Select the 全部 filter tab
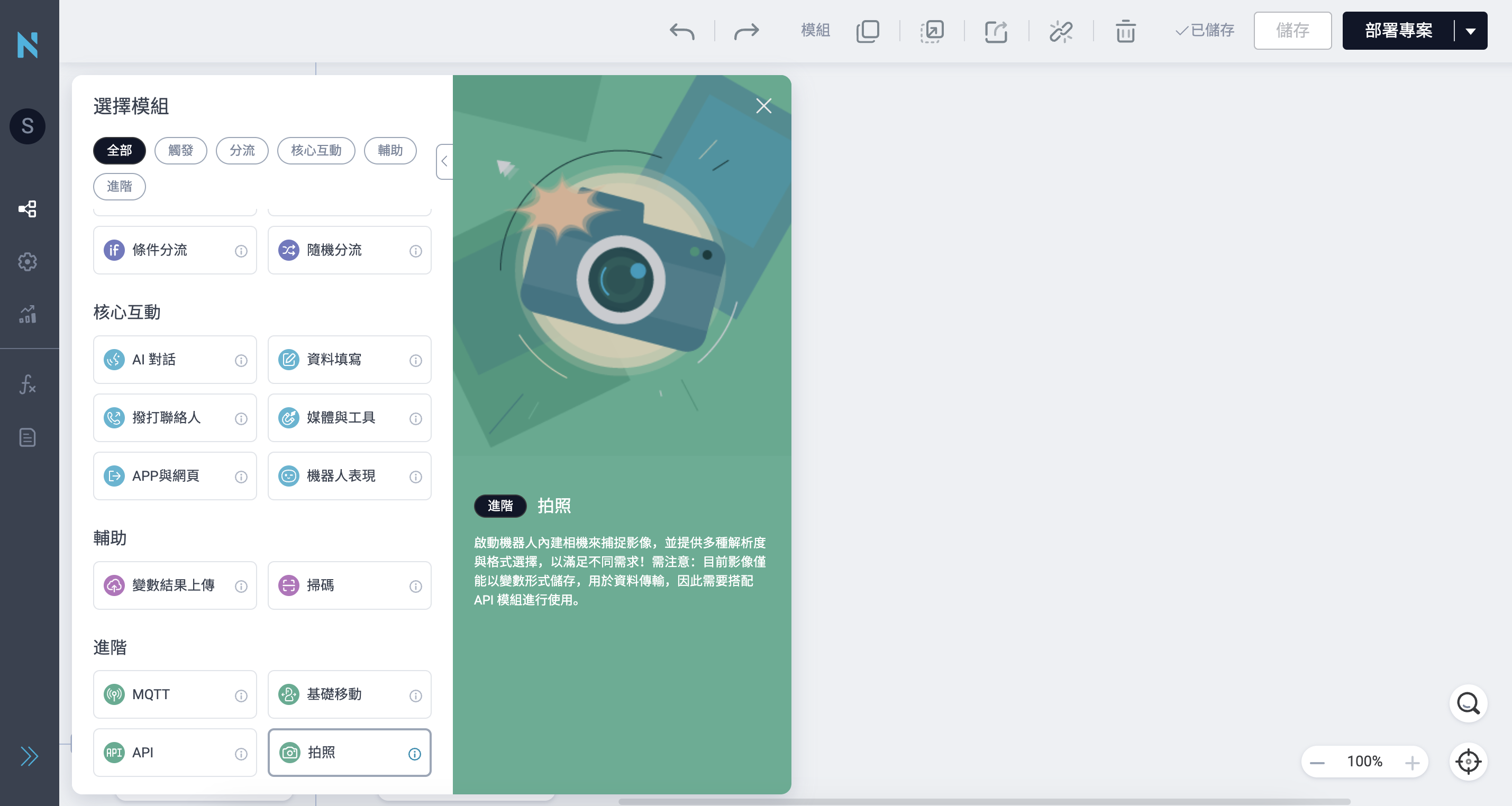This screenshot has height=806, width=1512. click(119, 151)
